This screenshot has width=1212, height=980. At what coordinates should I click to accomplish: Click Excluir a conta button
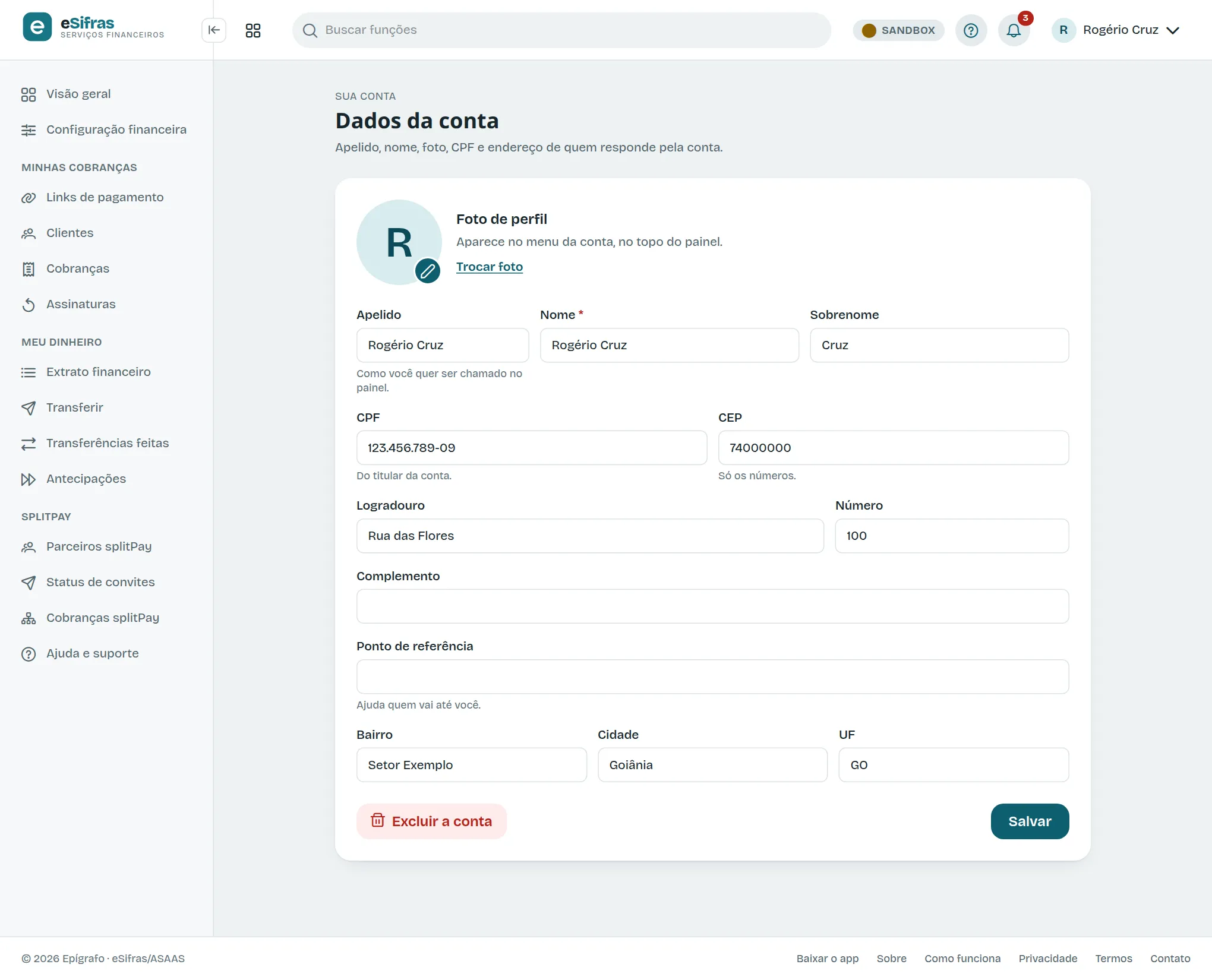pyautogui.click(x=431, y=821)
